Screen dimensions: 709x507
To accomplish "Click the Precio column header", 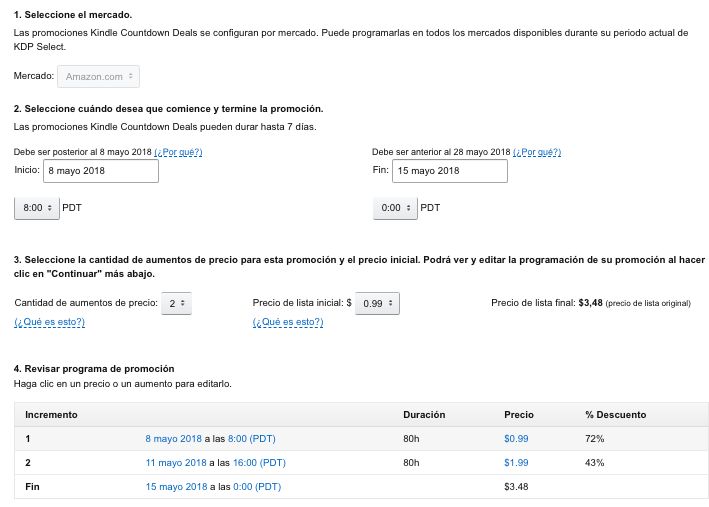I will 519,414.
